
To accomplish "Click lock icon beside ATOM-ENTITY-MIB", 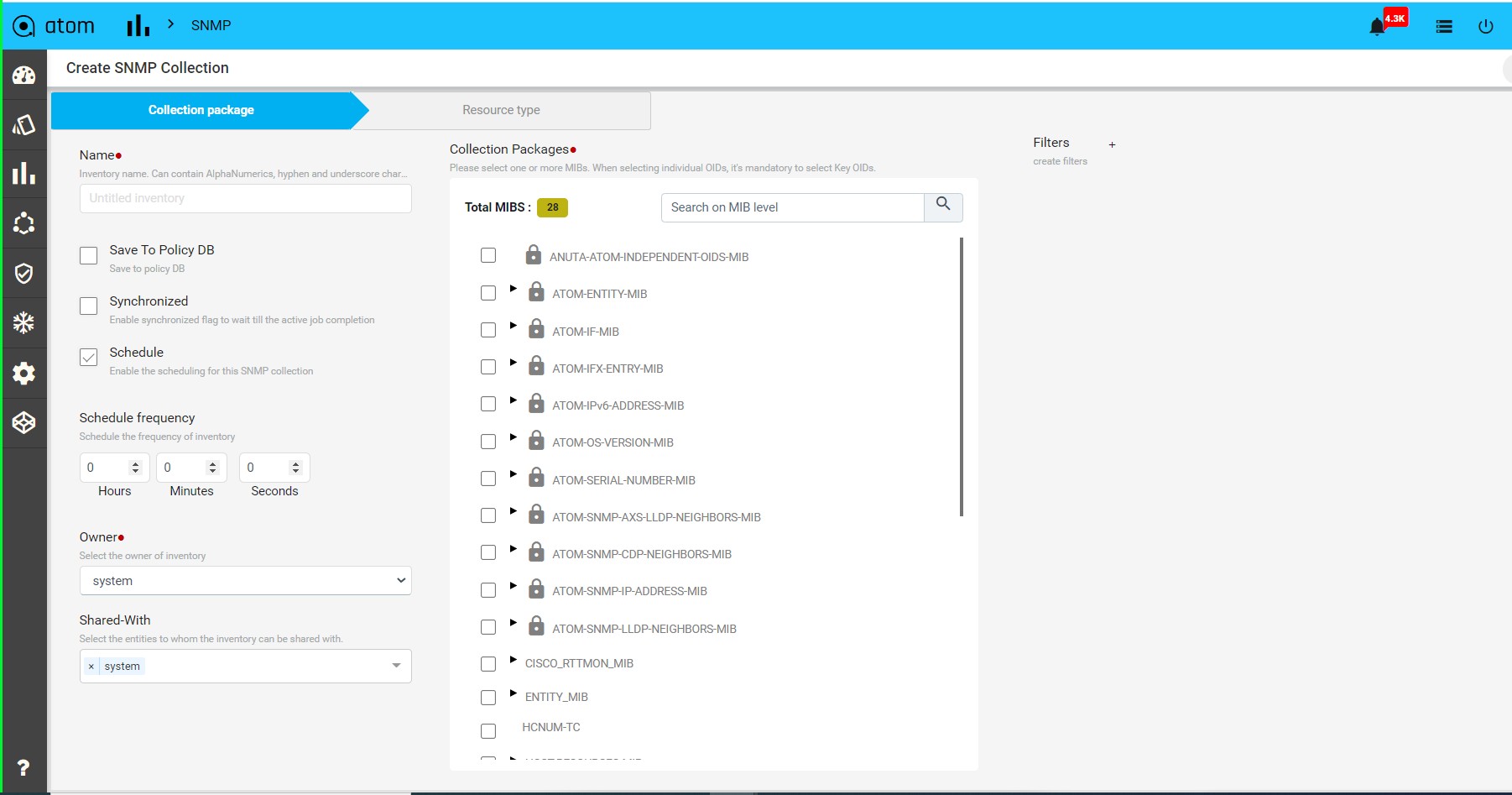I will tap(537, 291).
